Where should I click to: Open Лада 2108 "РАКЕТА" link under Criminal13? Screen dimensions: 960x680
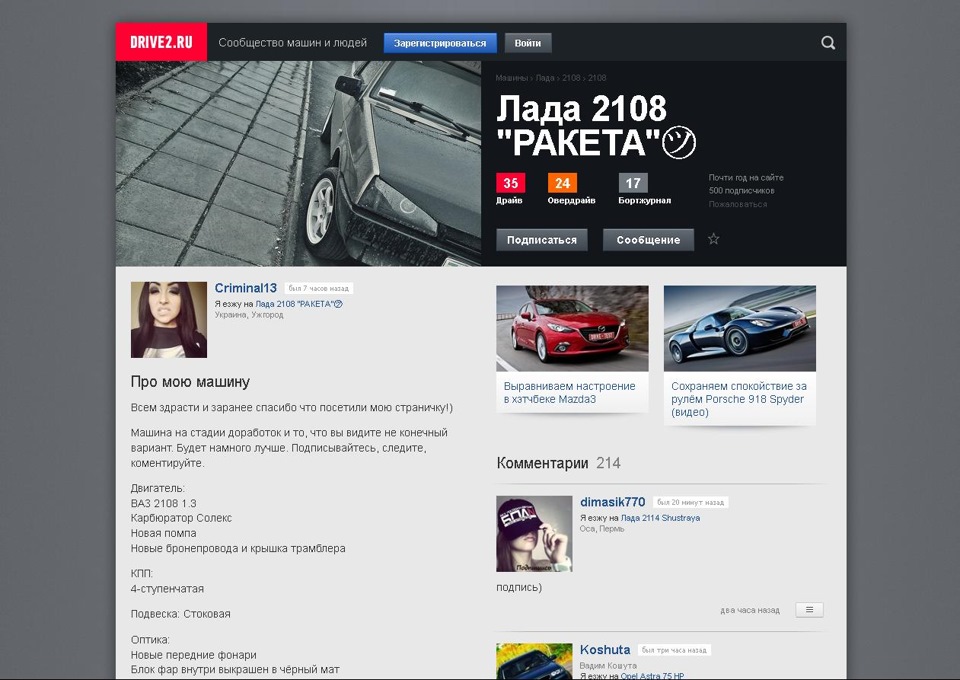tap(299, 304)
